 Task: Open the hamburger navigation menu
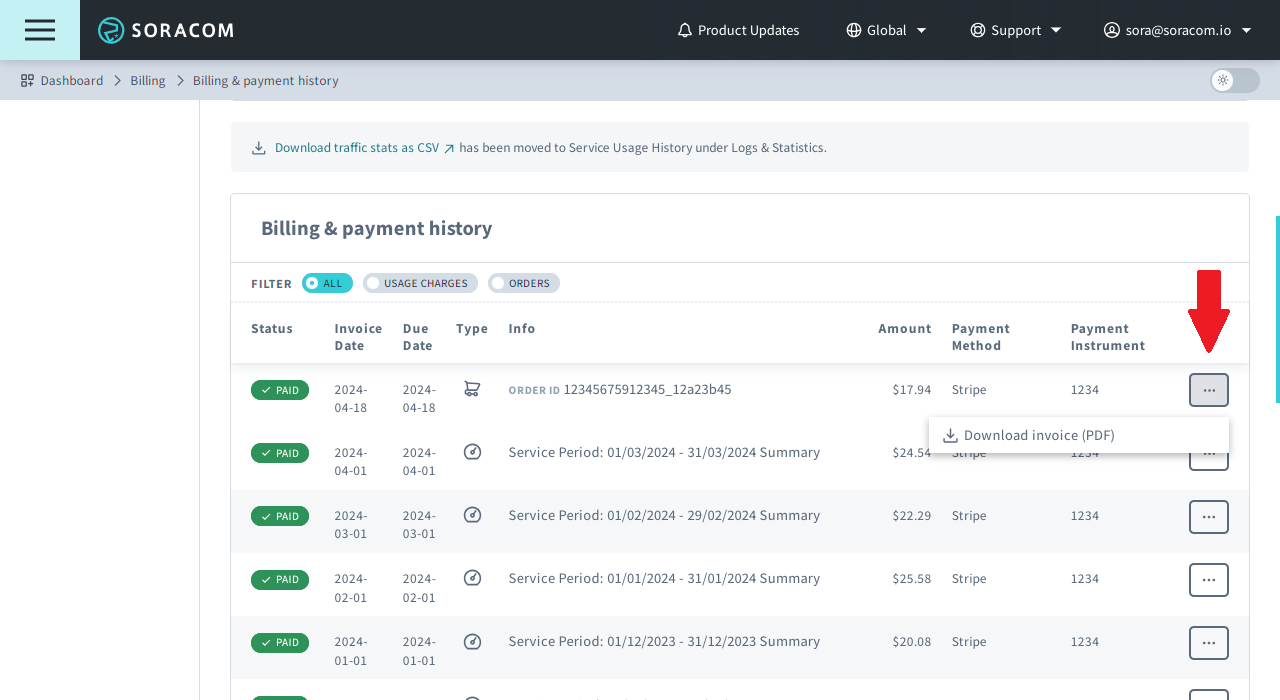[x=40, y=30]
